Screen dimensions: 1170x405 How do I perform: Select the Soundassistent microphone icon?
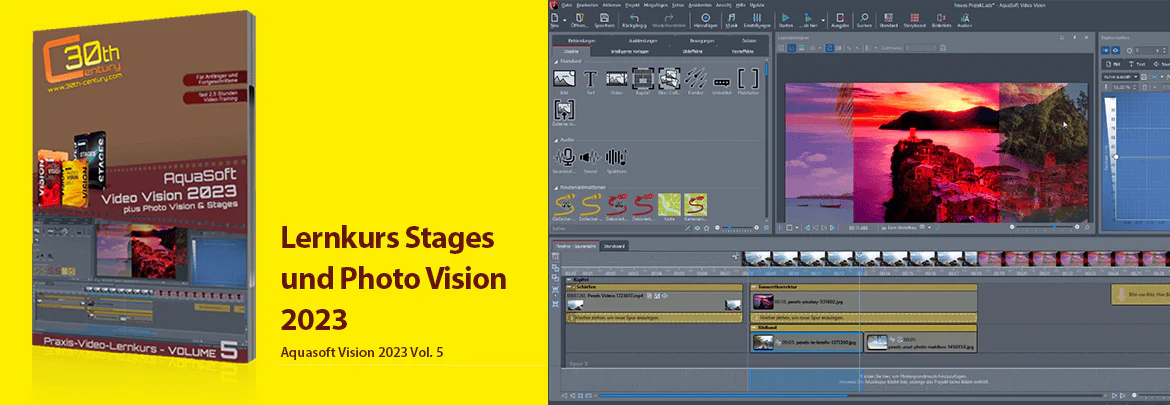566,157
